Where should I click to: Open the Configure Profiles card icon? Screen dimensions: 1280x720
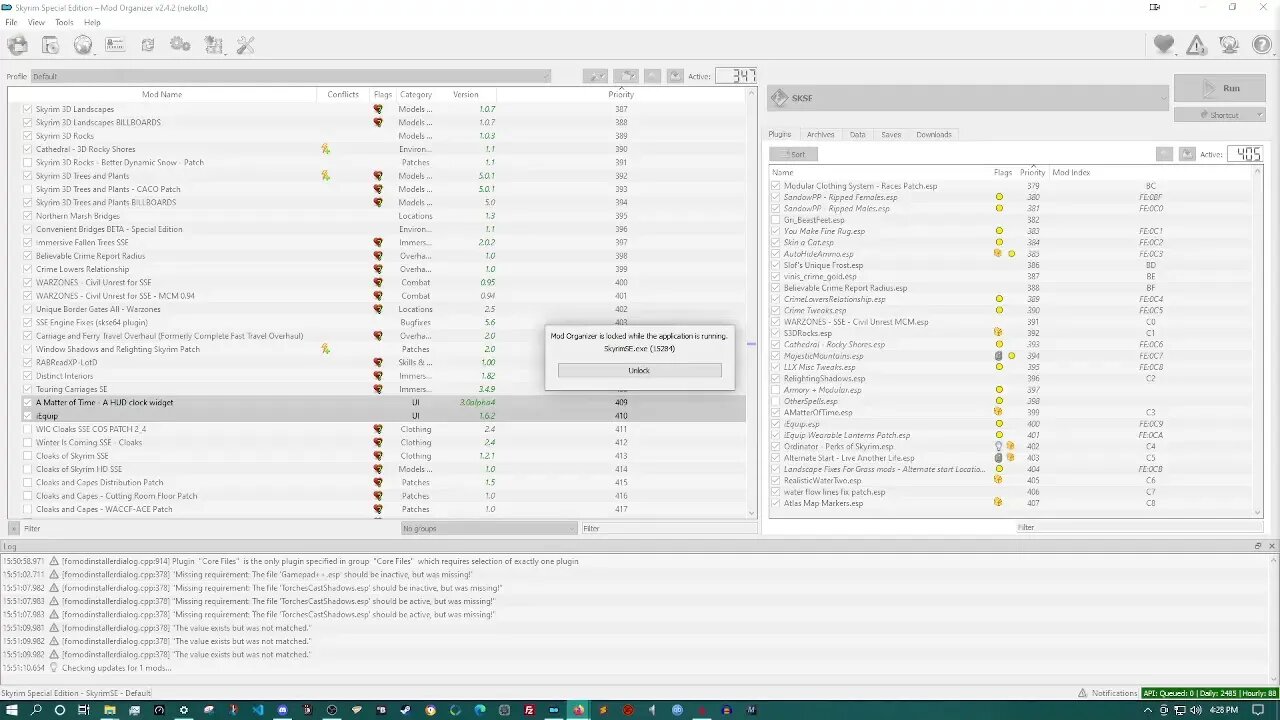115,45
